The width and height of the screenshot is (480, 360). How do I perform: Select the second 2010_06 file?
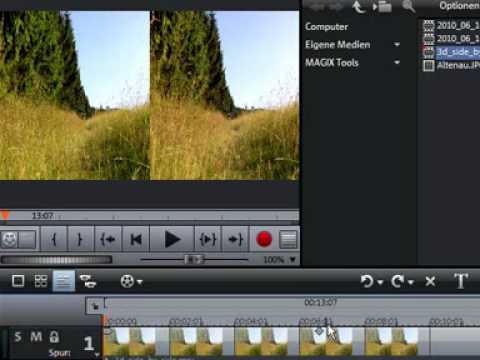[x=451, y=39]
